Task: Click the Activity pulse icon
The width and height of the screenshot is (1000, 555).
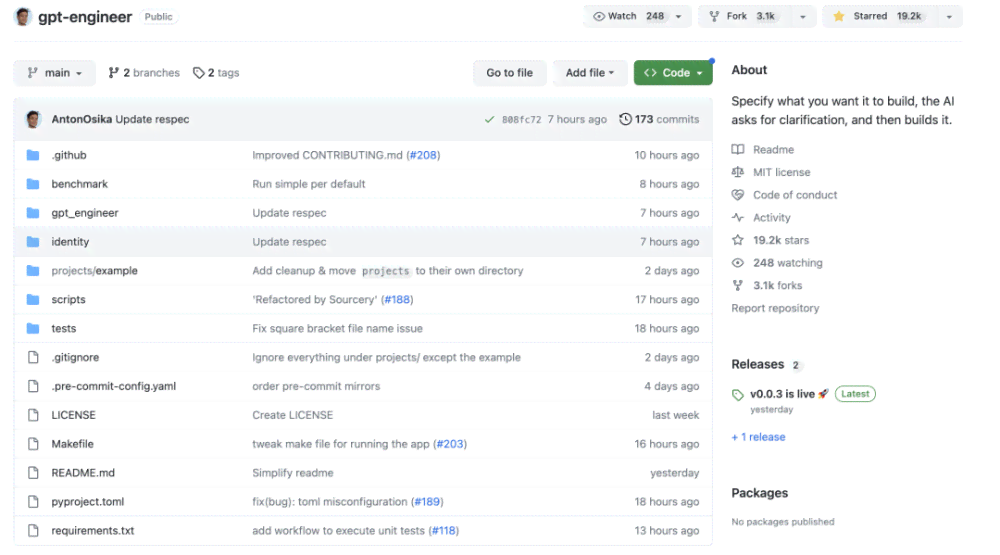Action: click(x=738, y=218)
